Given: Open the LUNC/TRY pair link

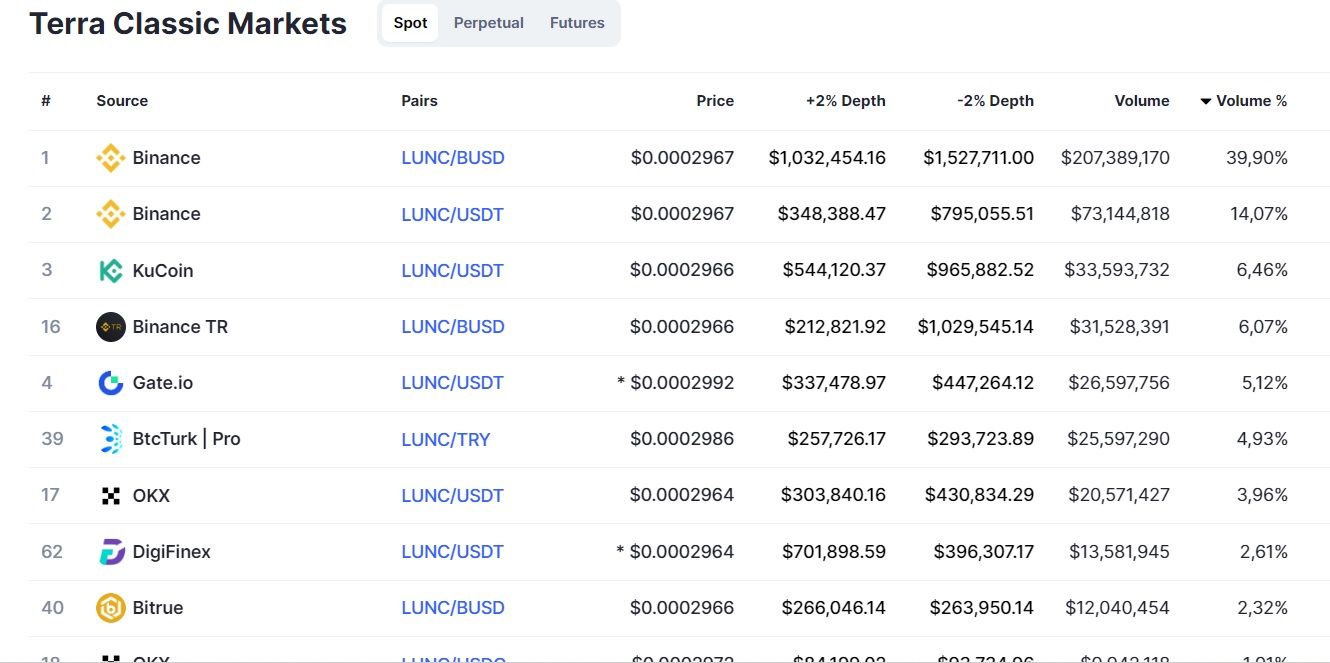Looking at the screenshot, I should [446, 439].
